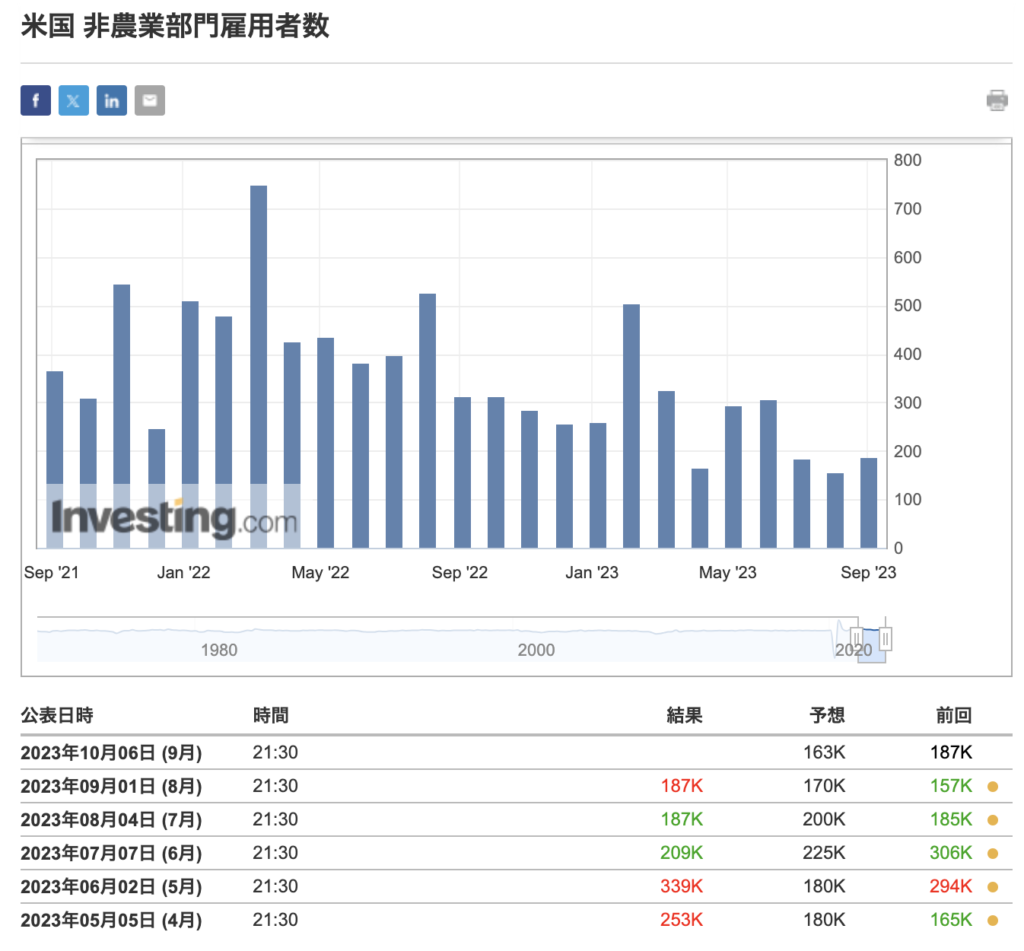Click the page title 米国 非農業部門雇用者数
The width and height of the screenshot is (1024, 951).
click(x=175, y=26)
